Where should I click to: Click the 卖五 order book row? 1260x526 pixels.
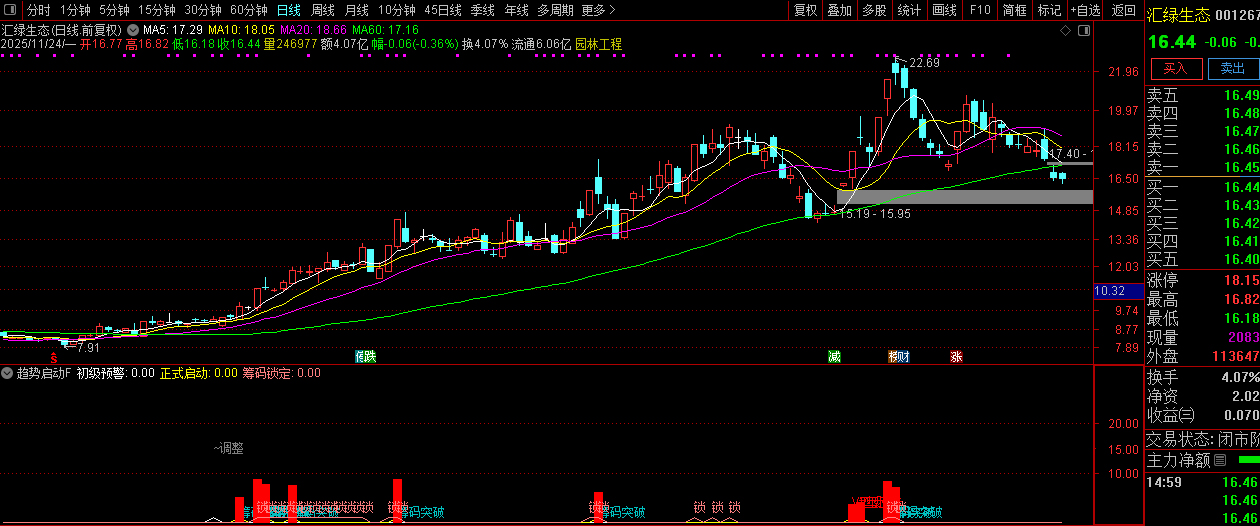point(1202,95)
